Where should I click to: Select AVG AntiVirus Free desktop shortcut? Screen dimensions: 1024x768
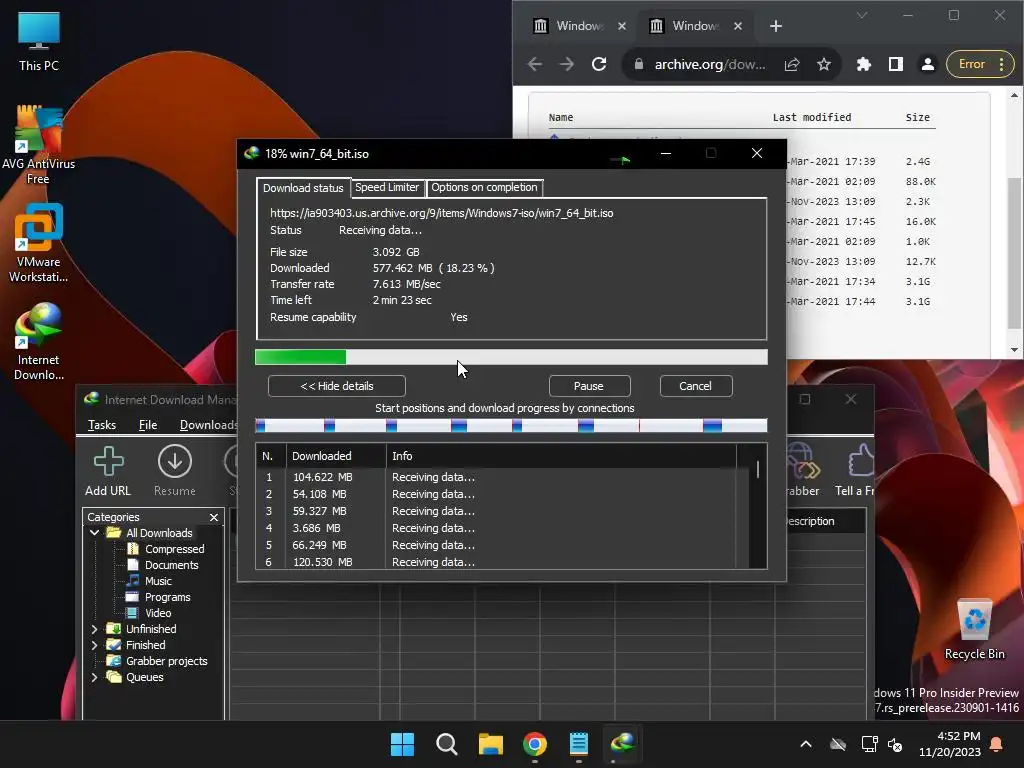coord(39,145)
